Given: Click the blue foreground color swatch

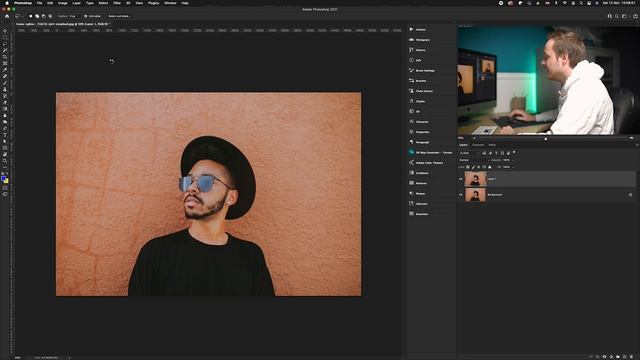Looking at the screenshot, I should point(4,178).
